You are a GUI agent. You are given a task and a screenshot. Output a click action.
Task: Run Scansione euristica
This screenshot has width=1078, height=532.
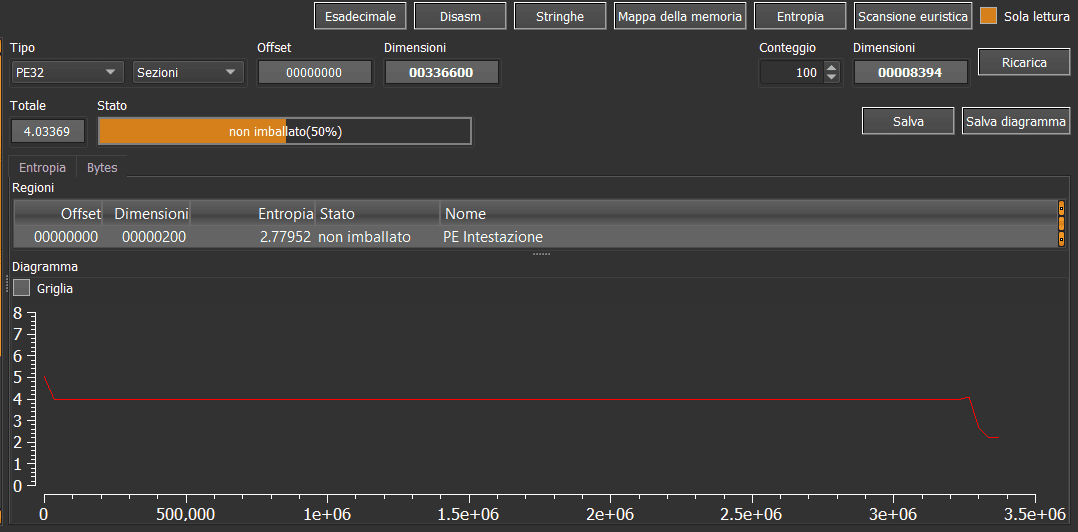[x=913, y=16]
